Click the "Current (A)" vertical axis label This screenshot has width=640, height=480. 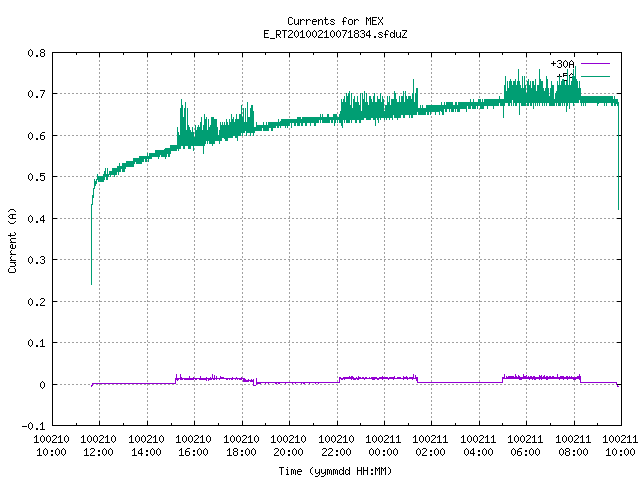(12, 240)
